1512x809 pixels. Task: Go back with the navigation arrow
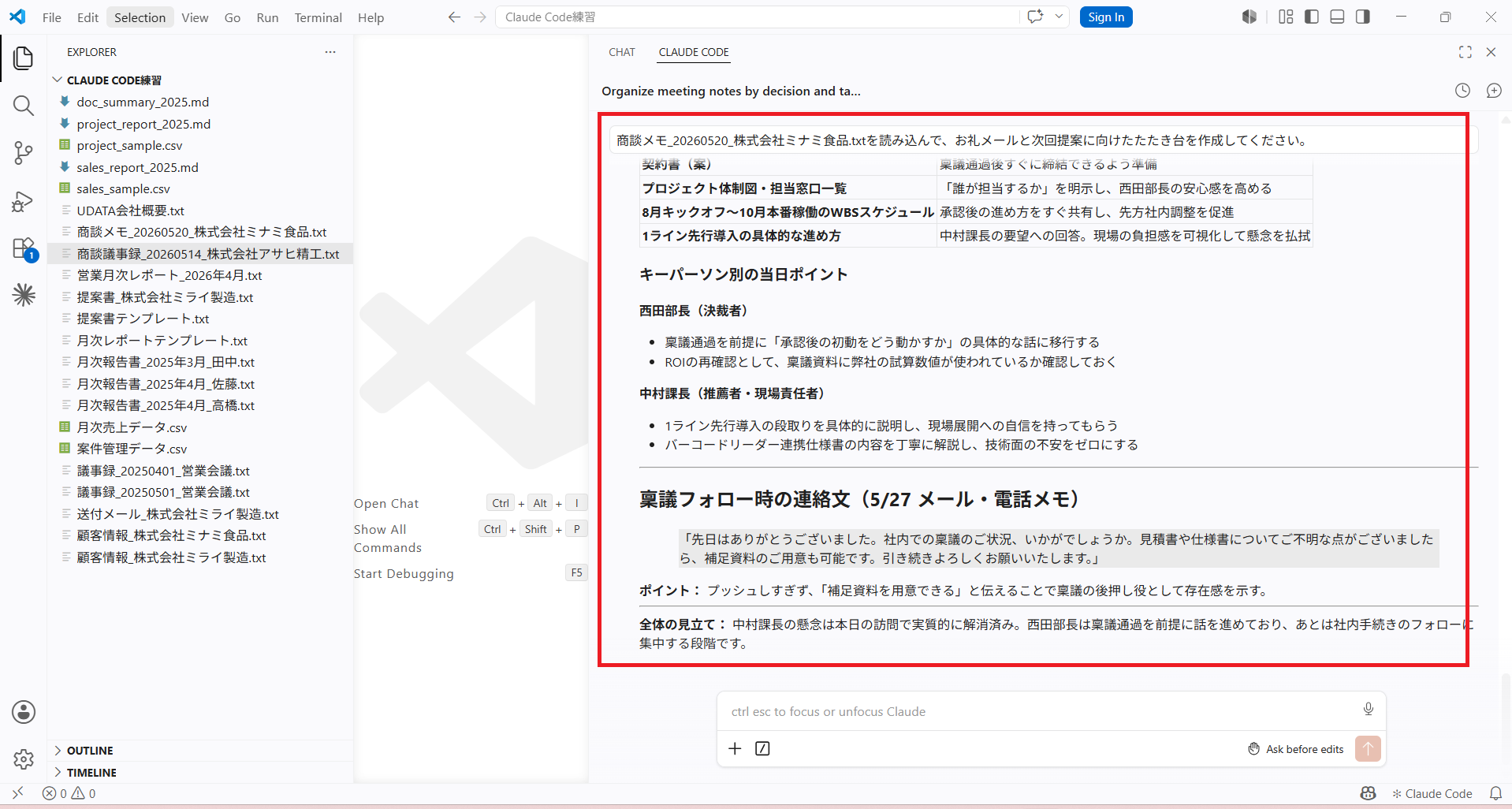[x=454, y=17]
